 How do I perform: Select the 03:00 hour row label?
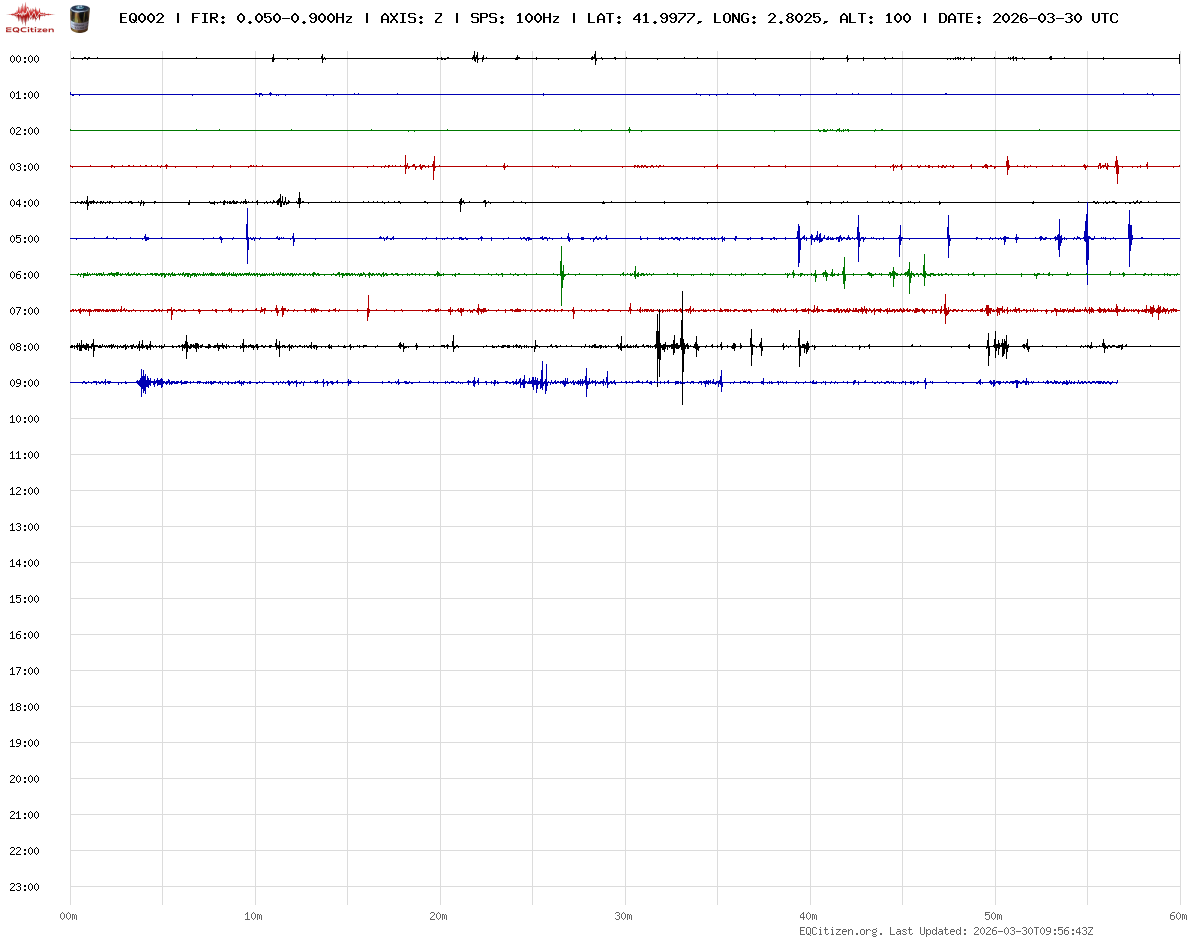pos(24,167)
